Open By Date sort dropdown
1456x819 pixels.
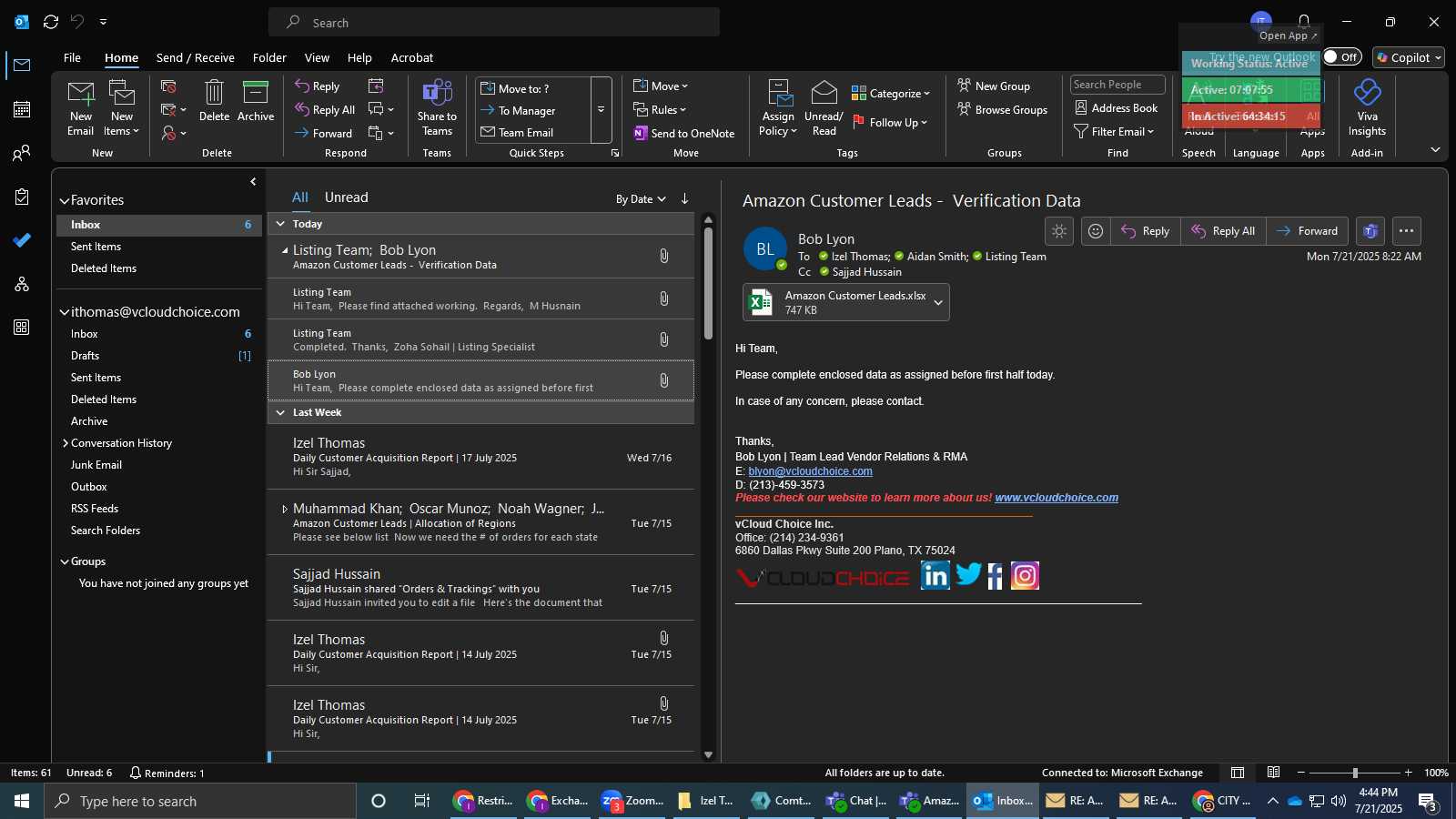(x=641, y=199)
